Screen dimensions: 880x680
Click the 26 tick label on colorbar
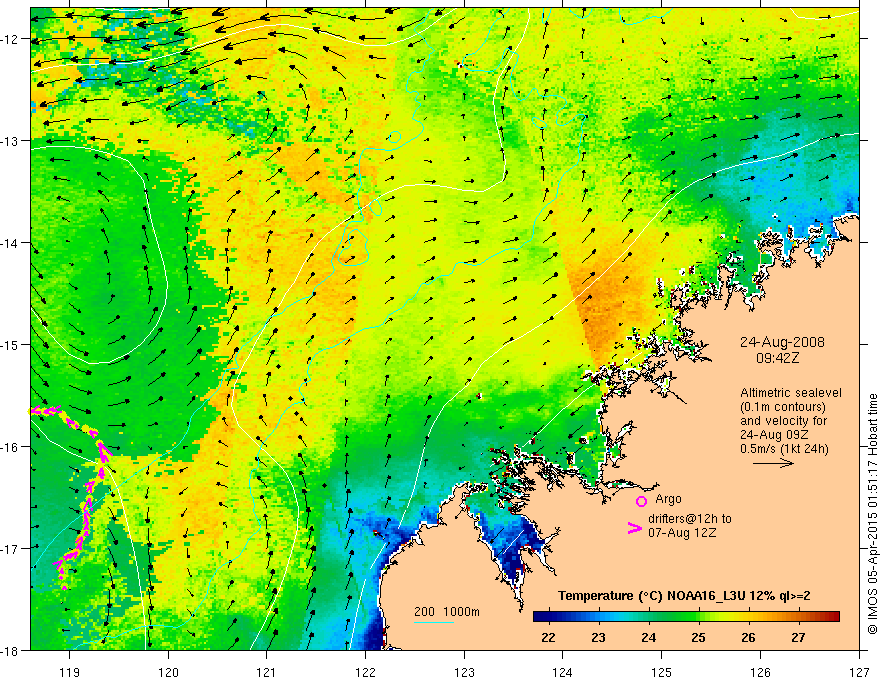point(749,637)
